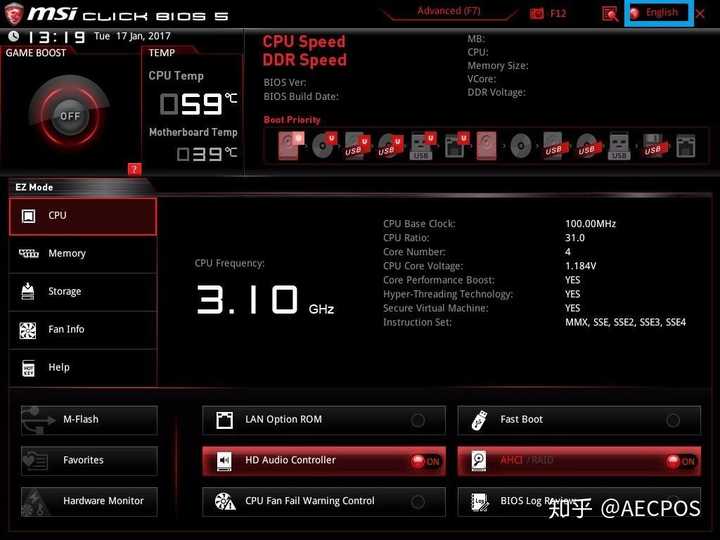Screen dimensions: 720x540
Task: Click instruction set MMX, SSE, SSE2 value
Action: coord(625,322)
